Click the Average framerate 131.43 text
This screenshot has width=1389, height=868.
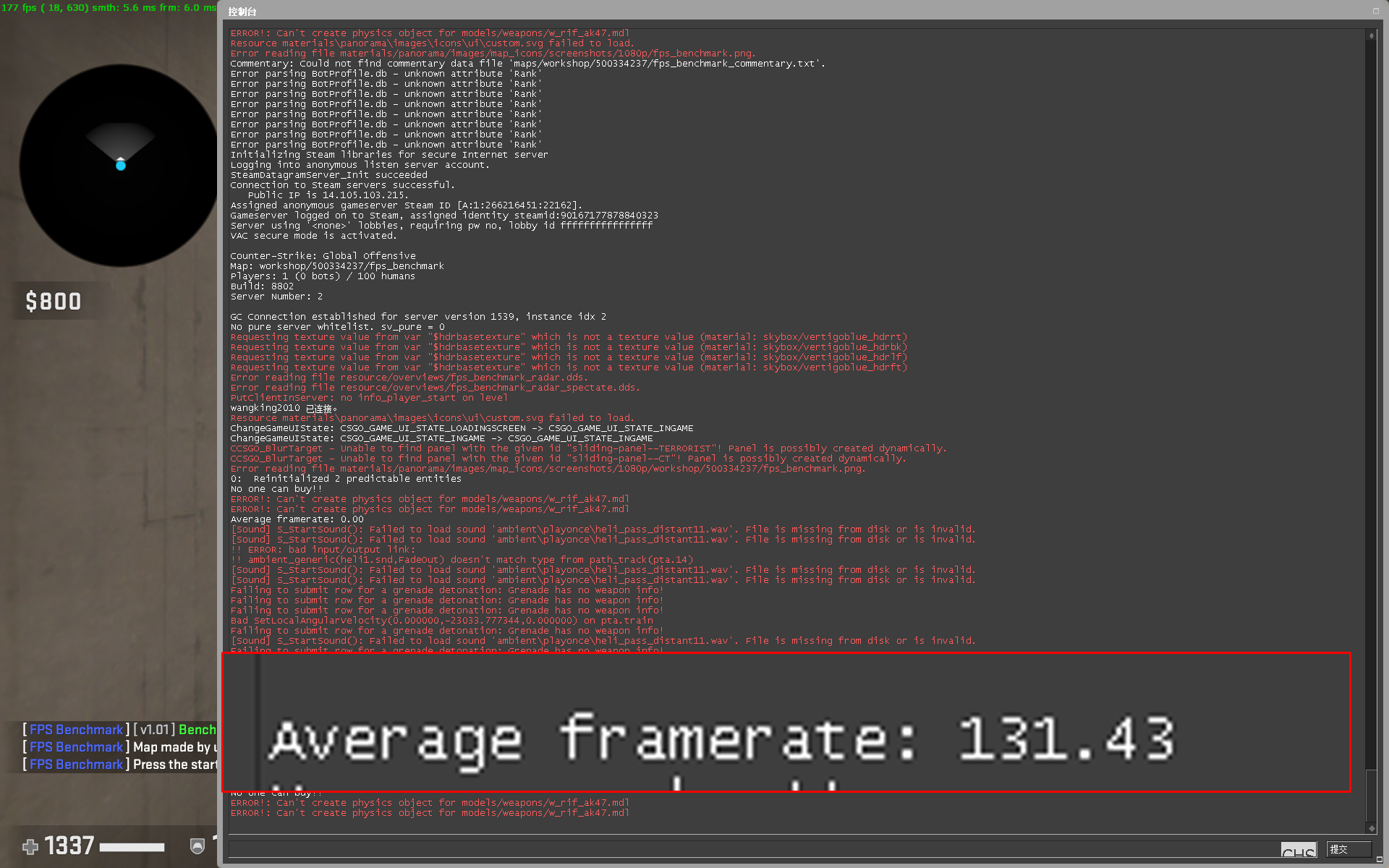(721, 739)
